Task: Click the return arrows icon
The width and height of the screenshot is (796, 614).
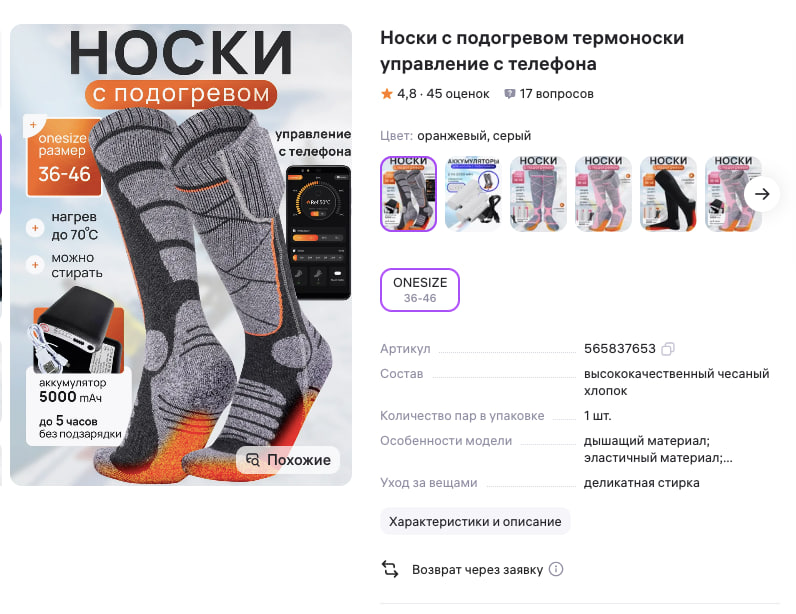Action: tap(390, 569)
